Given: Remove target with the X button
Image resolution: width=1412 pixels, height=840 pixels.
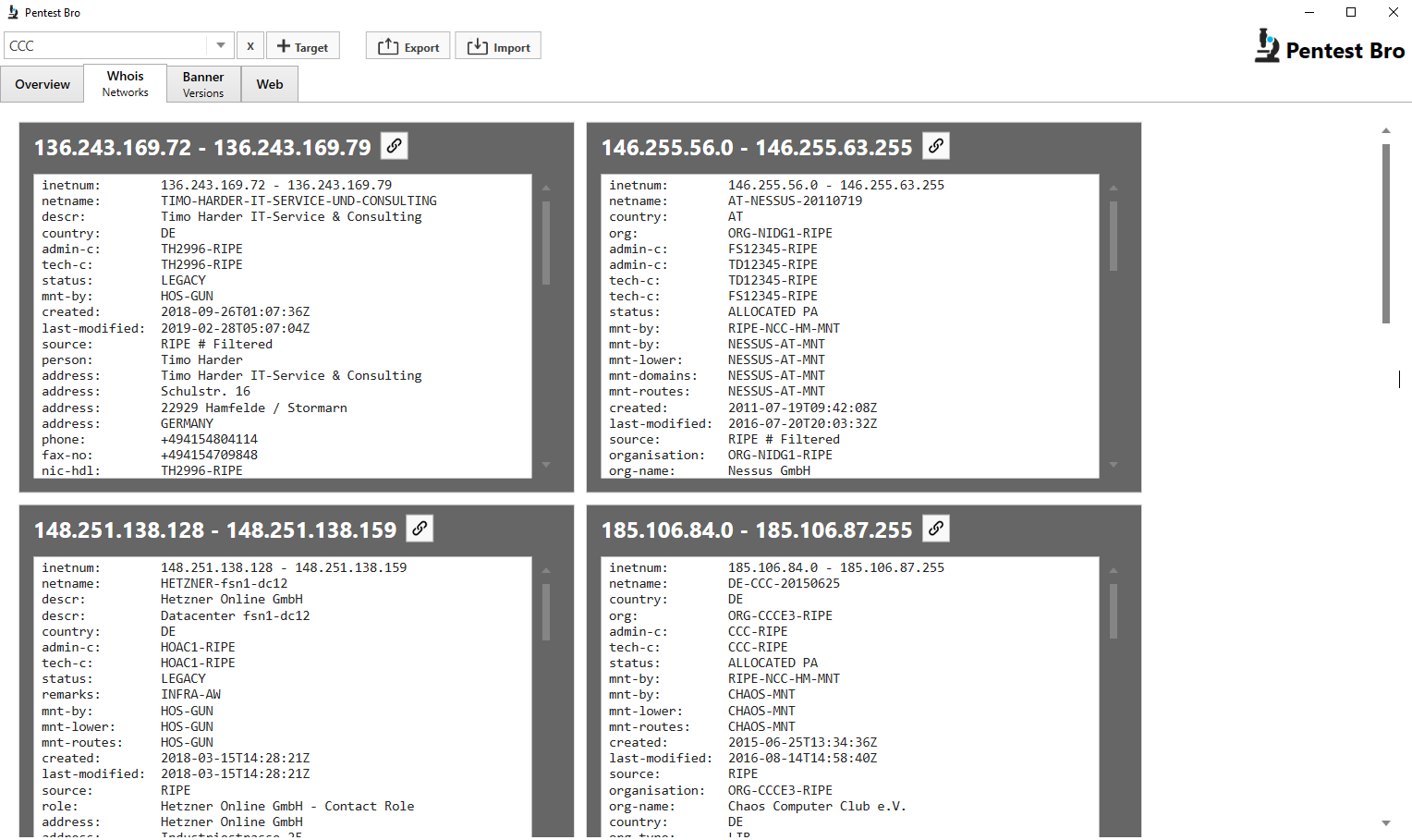Looking at the screenshot, I should [250, 46].
